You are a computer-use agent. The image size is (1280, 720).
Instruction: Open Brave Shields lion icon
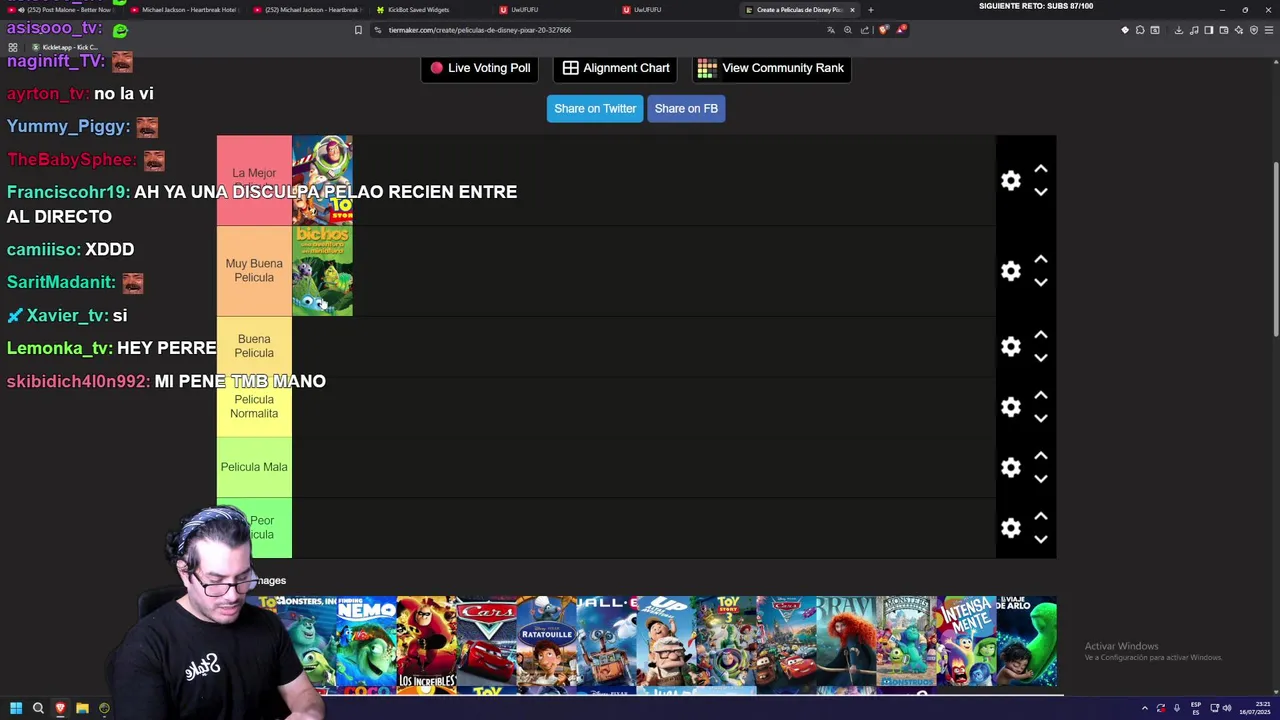pos(883,30)
